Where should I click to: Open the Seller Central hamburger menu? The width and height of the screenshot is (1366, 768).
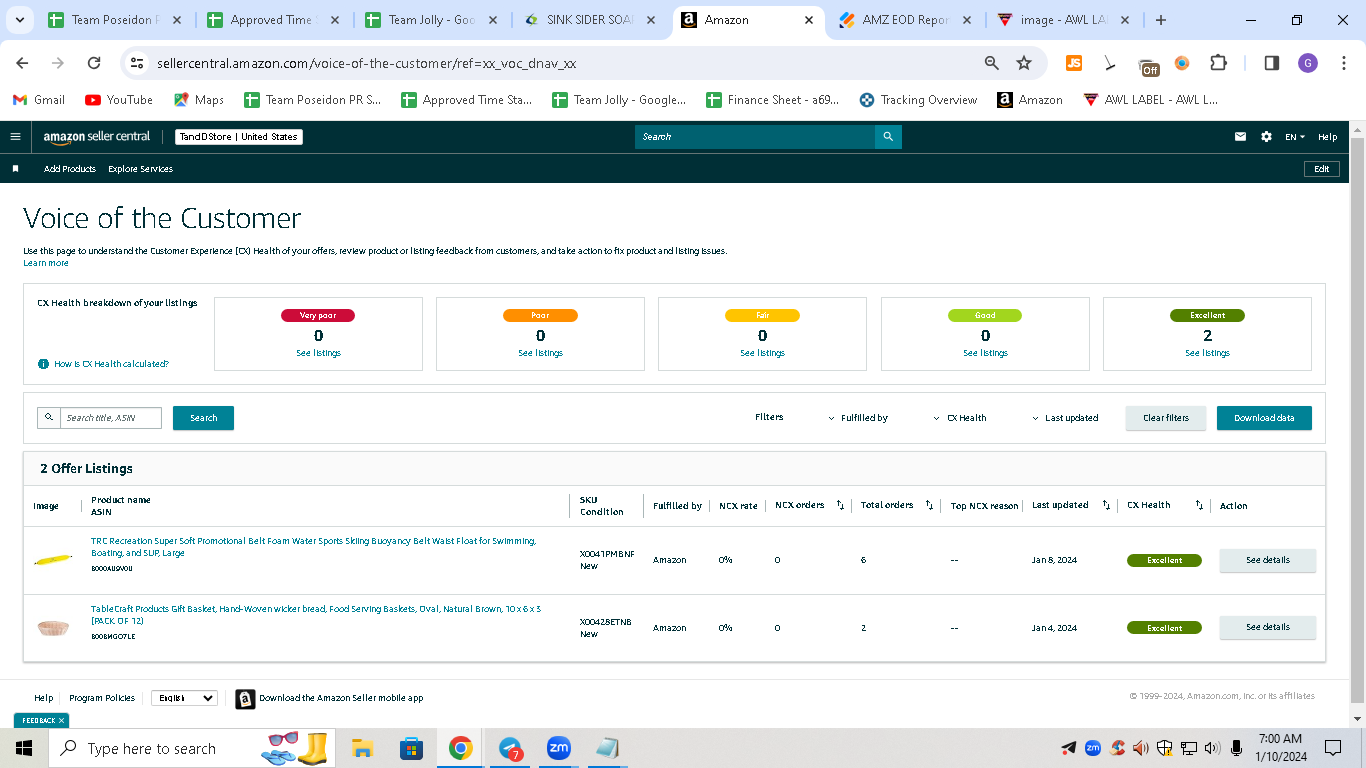point(15,137)
